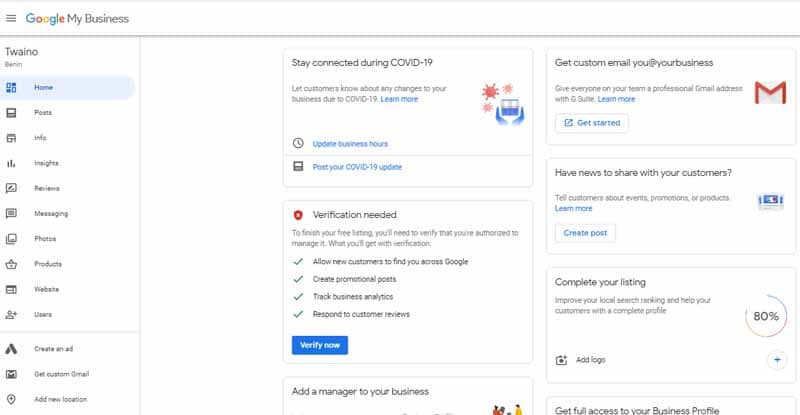
Task: Open Info in the sidebar
Action: pyautogui.click(x=68, y=138)
